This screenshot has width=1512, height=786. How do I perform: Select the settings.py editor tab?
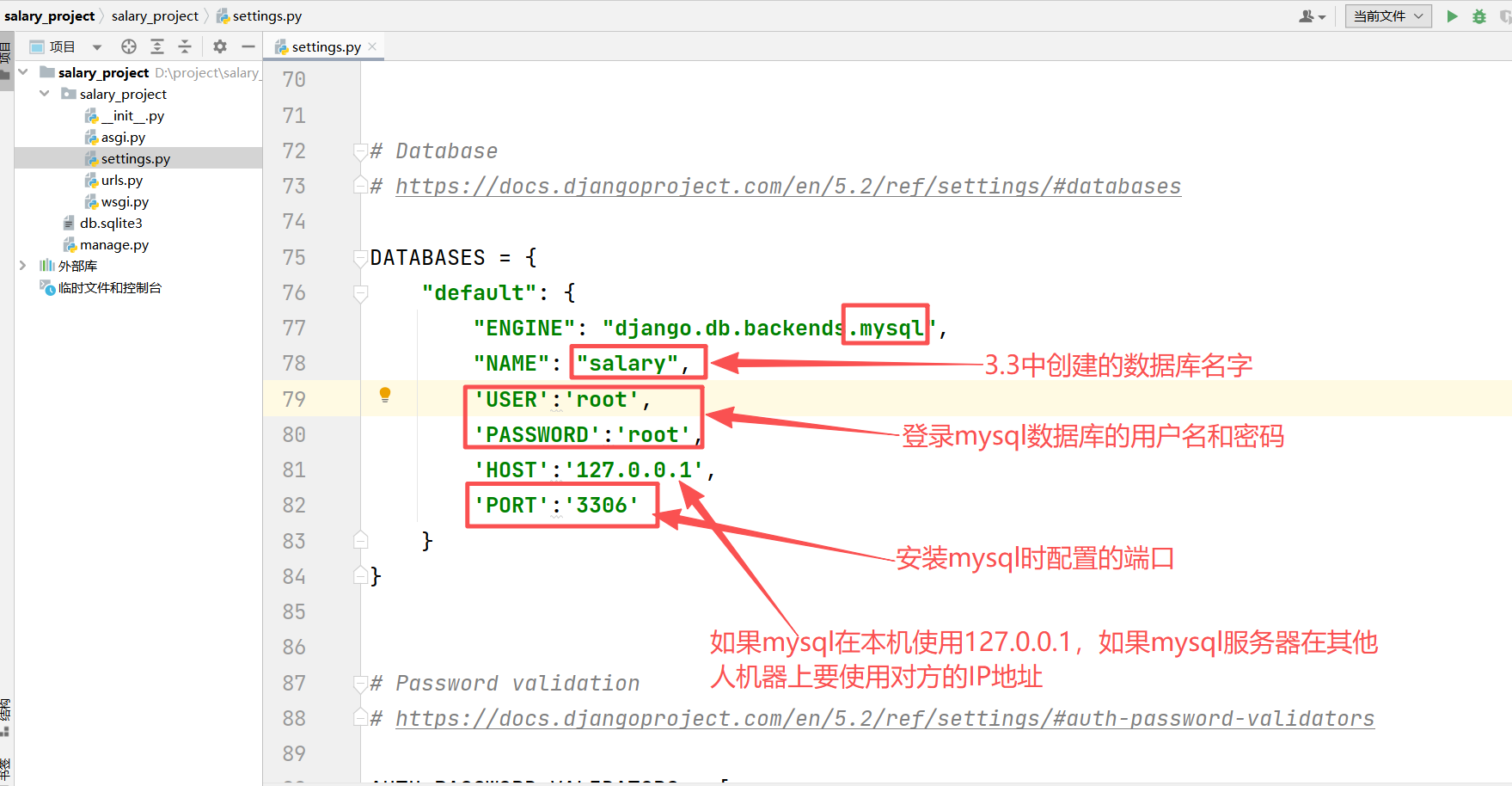tap(325, 46)
